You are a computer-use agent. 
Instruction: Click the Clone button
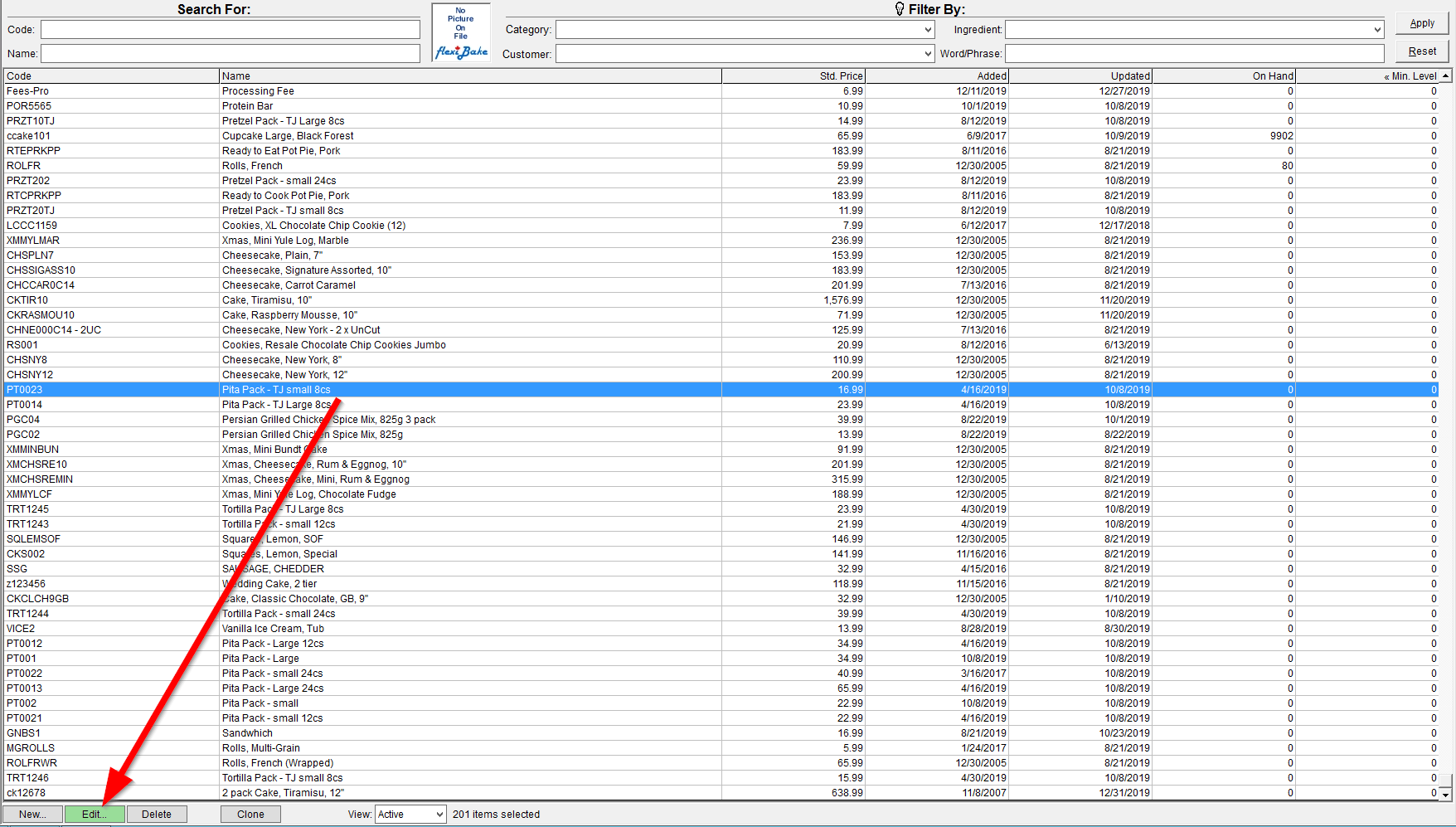coord(250,815)
